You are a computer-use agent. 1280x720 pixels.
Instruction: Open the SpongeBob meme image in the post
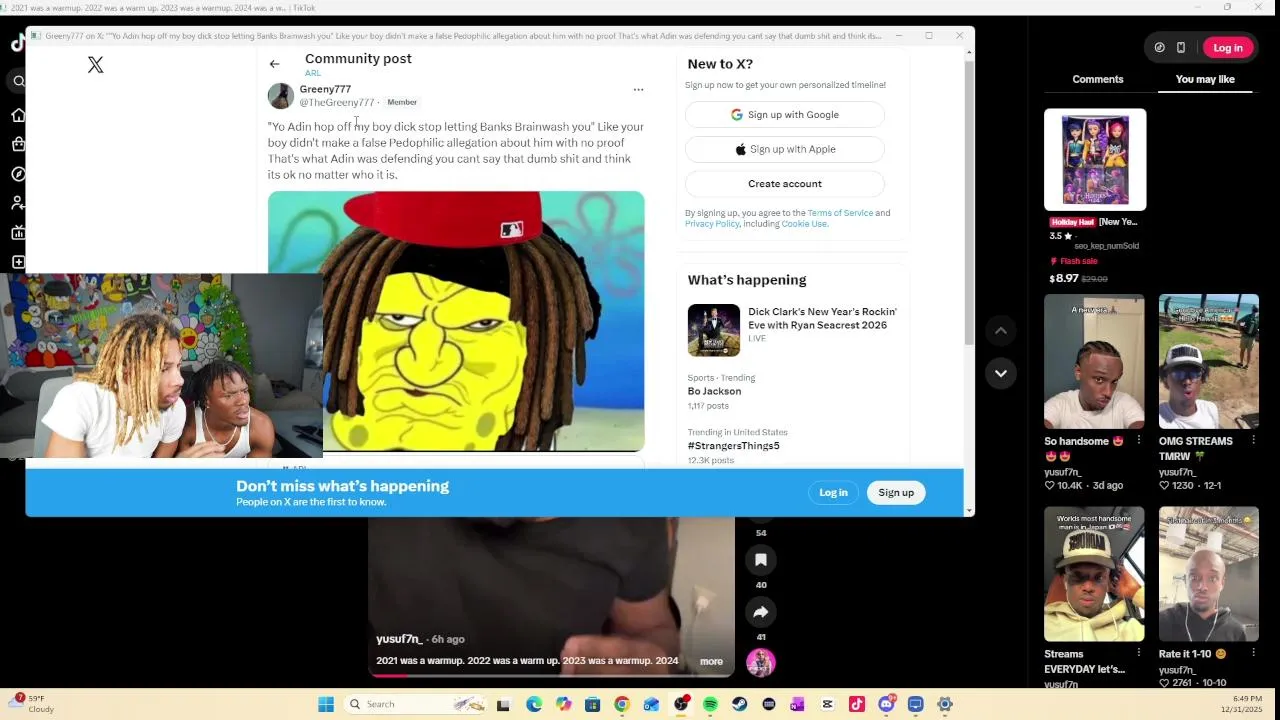click(456, 322)
